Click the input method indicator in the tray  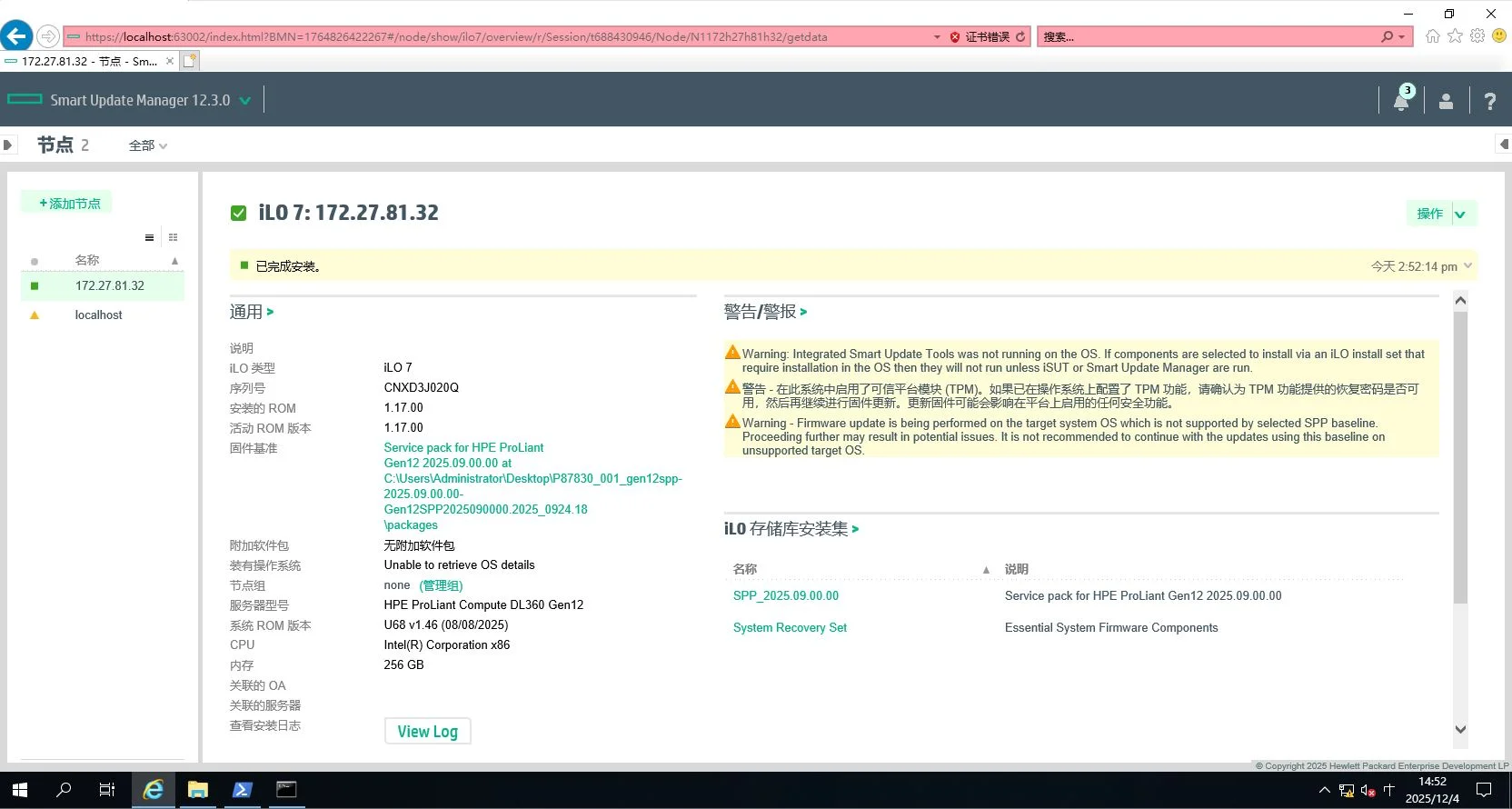click(x=1388, y=791)
